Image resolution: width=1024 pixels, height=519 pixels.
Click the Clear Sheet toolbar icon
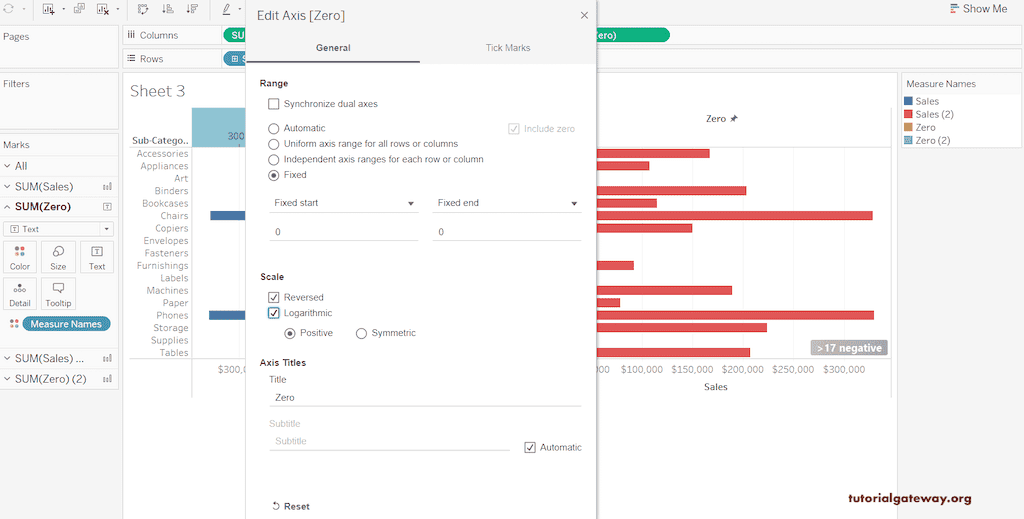[103, 9]
